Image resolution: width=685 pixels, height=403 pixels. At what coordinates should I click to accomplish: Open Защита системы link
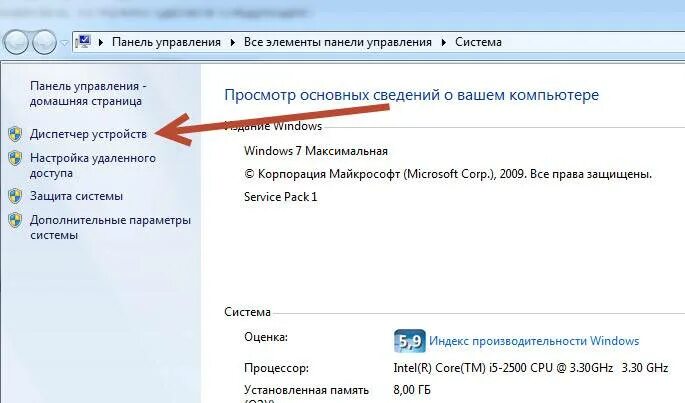76,196
